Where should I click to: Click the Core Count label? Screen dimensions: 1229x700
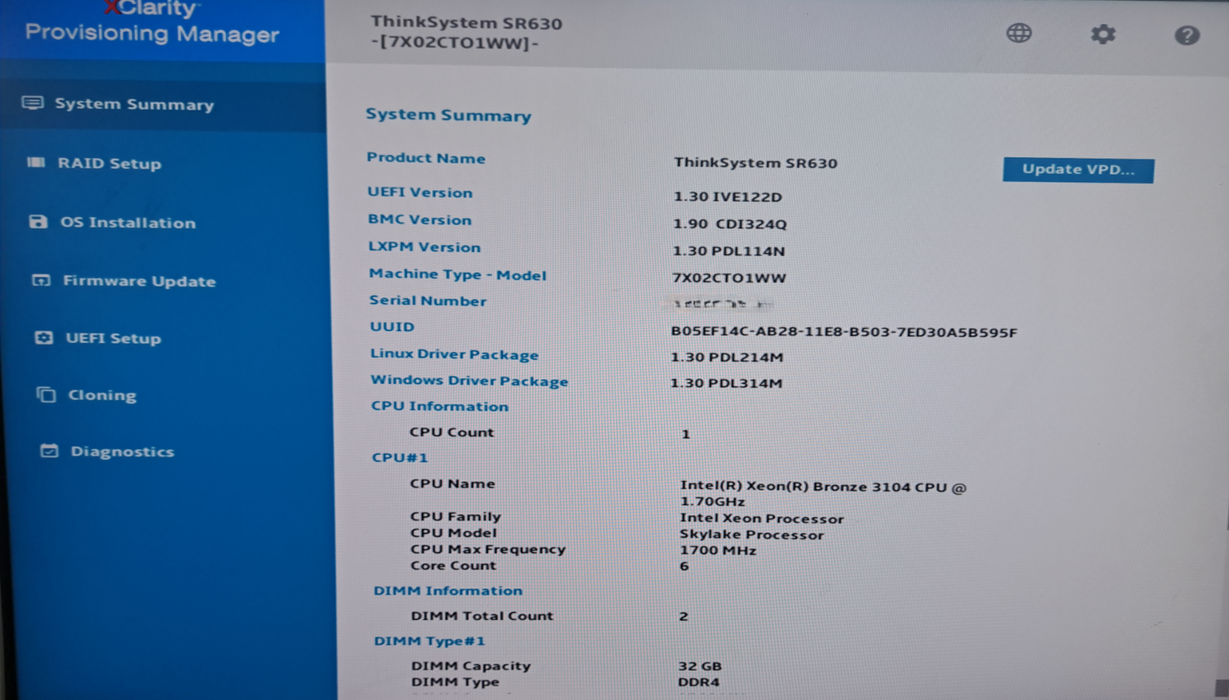pyautogui.click(x=453, y=566)
